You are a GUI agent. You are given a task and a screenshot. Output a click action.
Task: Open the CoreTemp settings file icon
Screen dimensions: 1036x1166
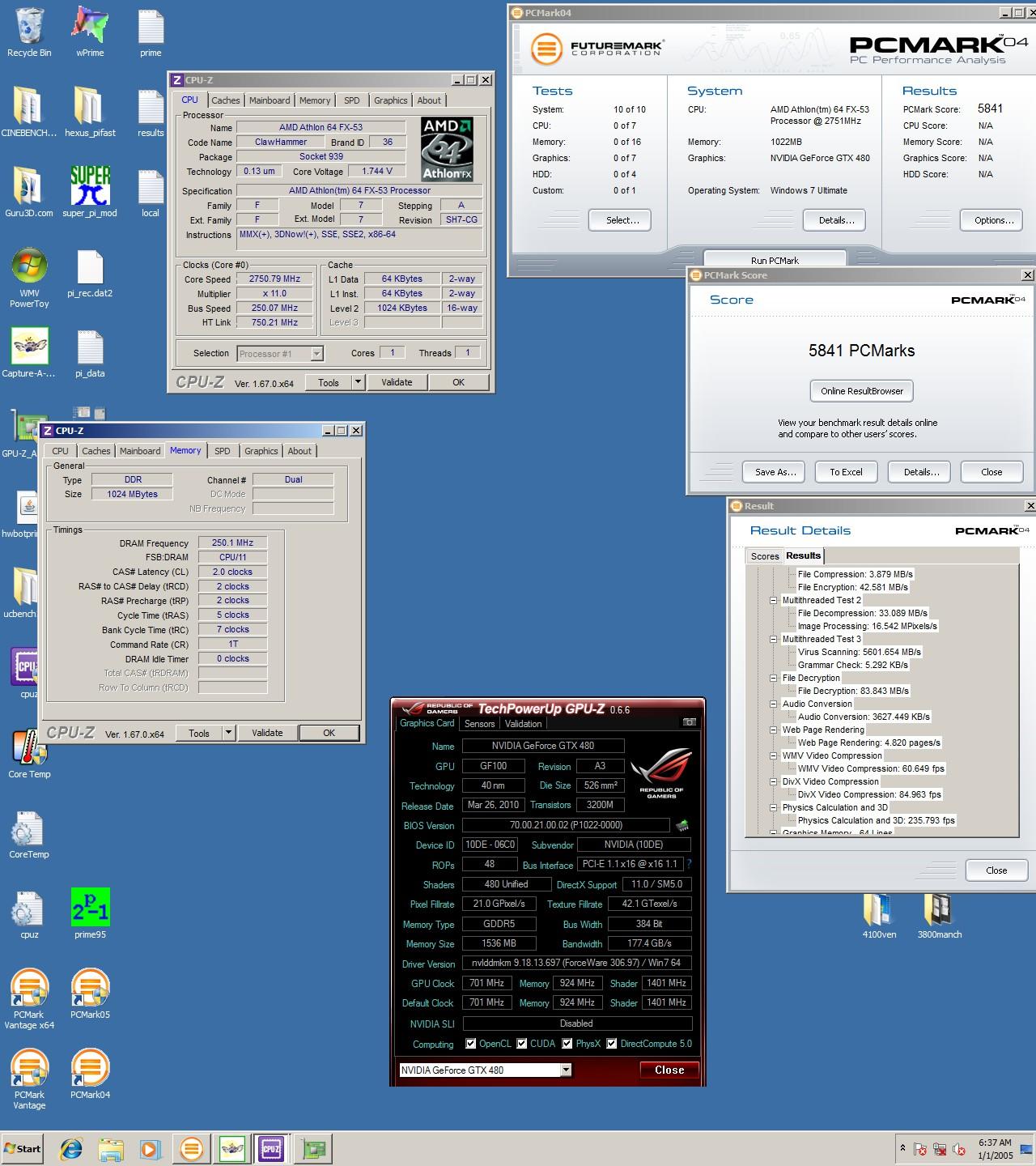coord(29,833)
